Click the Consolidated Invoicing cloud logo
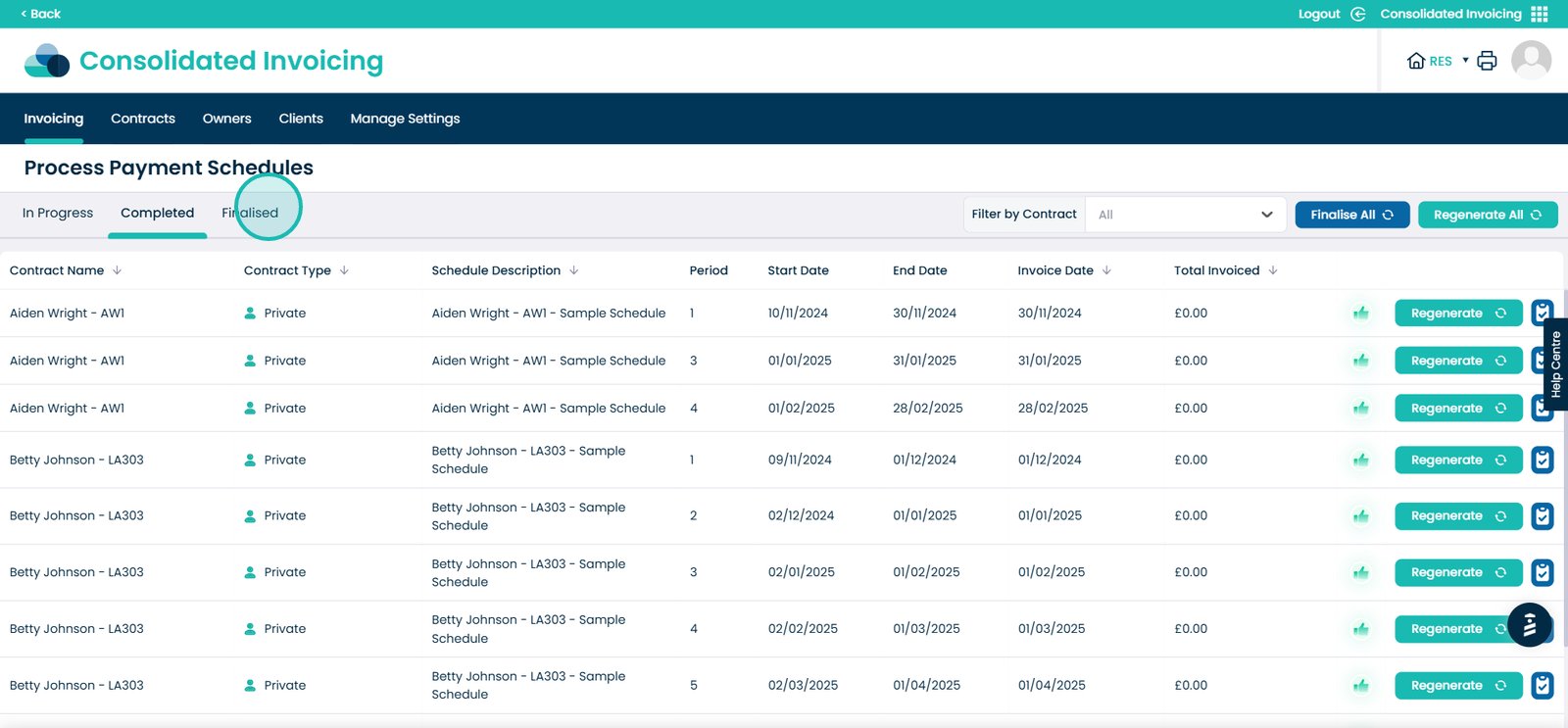The width and height of the screenshot is (1568, 728). pyautogui.click(x=47, y=61)
